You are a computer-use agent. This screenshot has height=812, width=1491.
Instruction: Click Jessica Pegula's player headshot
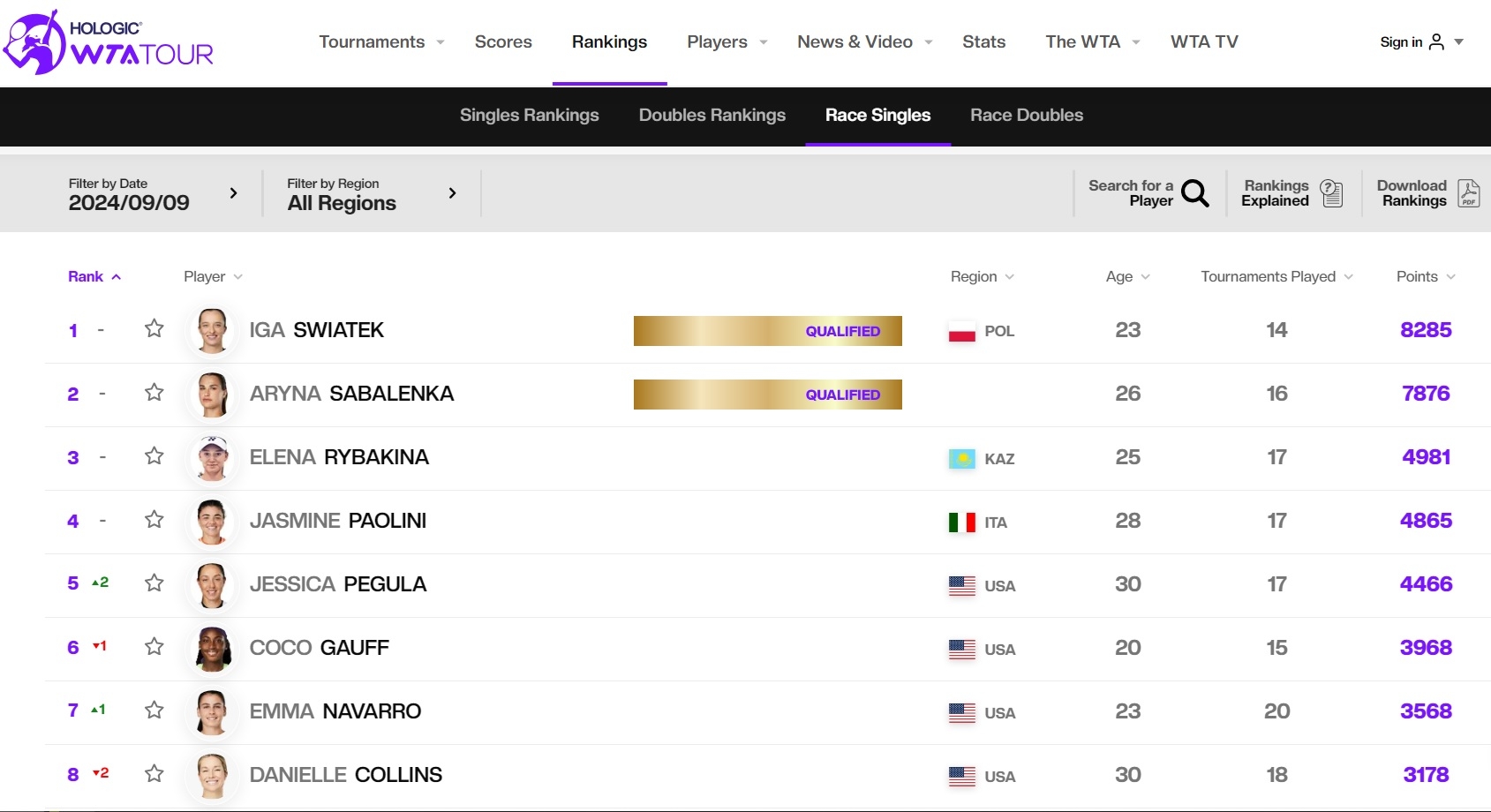(x=212, y=584)
